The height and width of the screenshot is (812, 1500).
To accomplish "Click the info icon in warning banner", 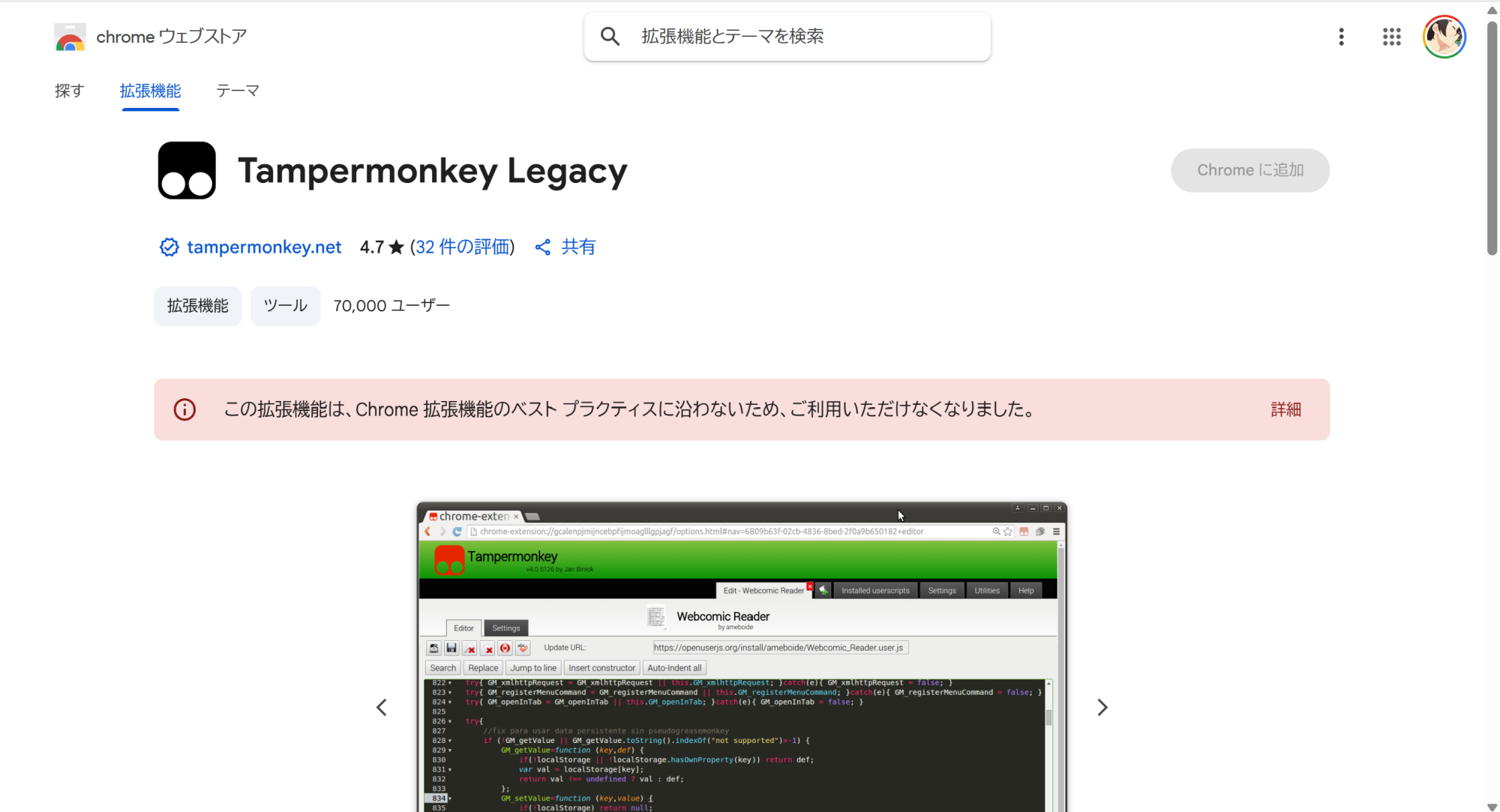I will [x=184, y=409].
